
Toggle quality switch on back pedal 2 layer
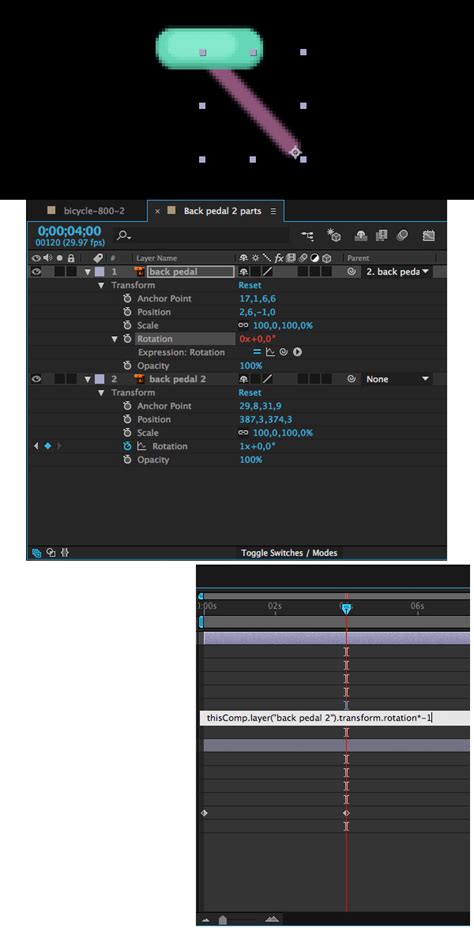[x=268, y=379]
